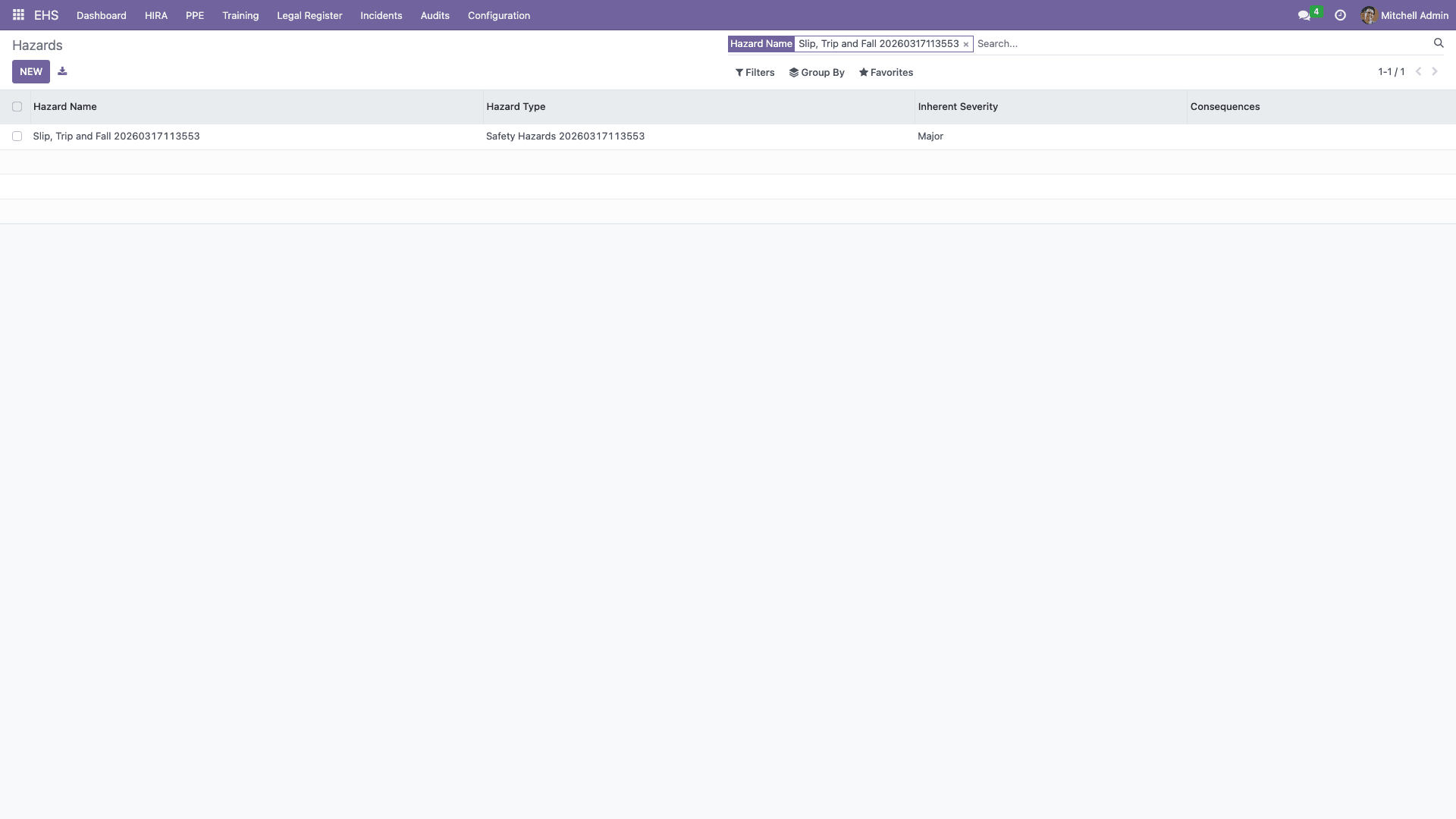
Task: Click the NEW button
Action: pos(31,71)
